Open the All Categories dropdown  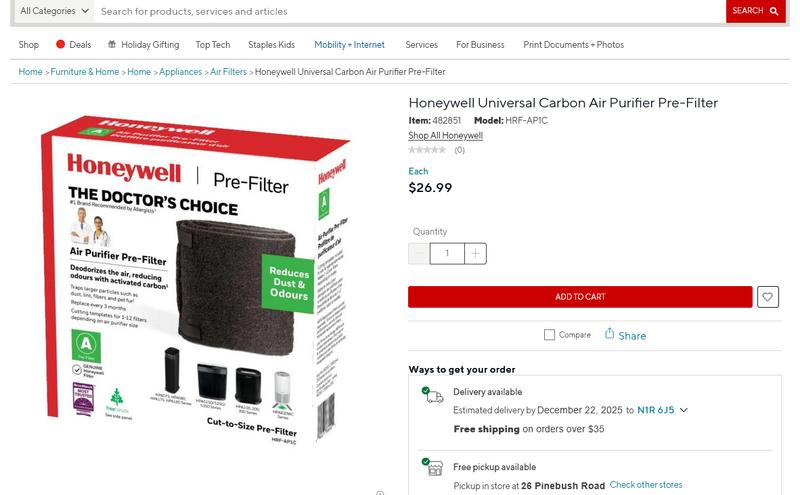pos(54,11)
